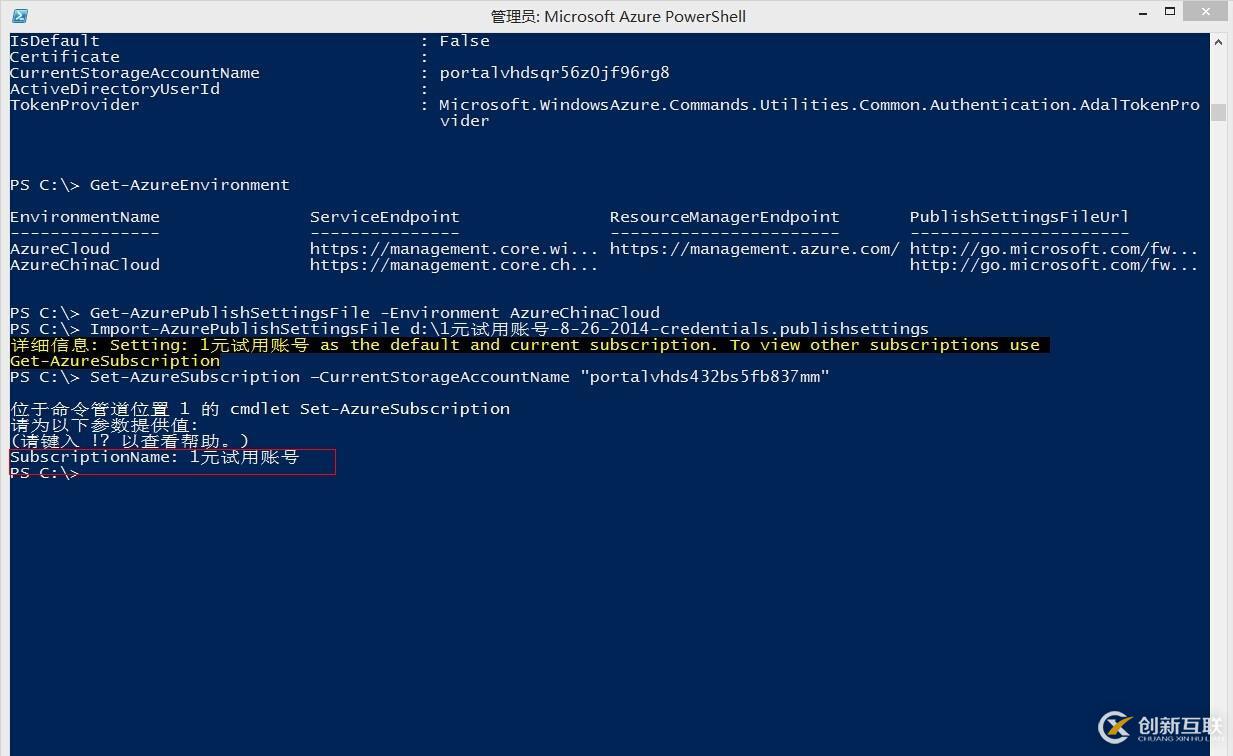
Task: Click the EnvironmentName column header
Action: point(85,217)
